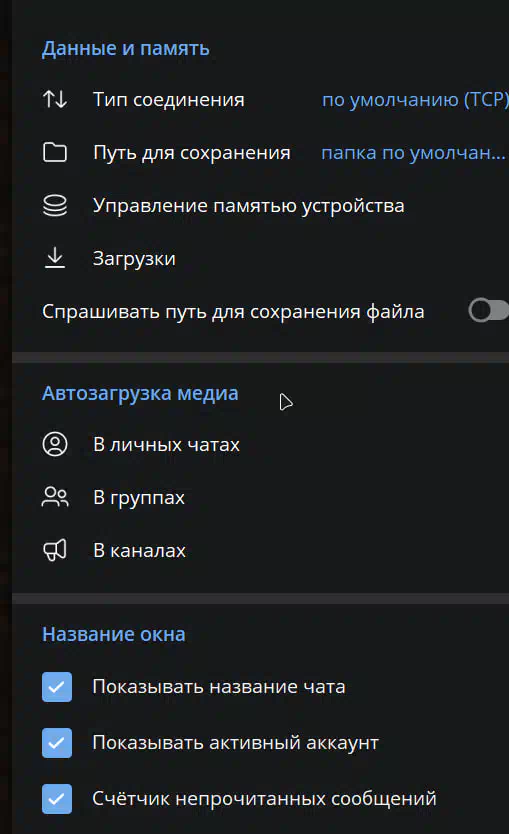Open В каналах autodownload settings
The image size is (509, 834).
(261, 550)
